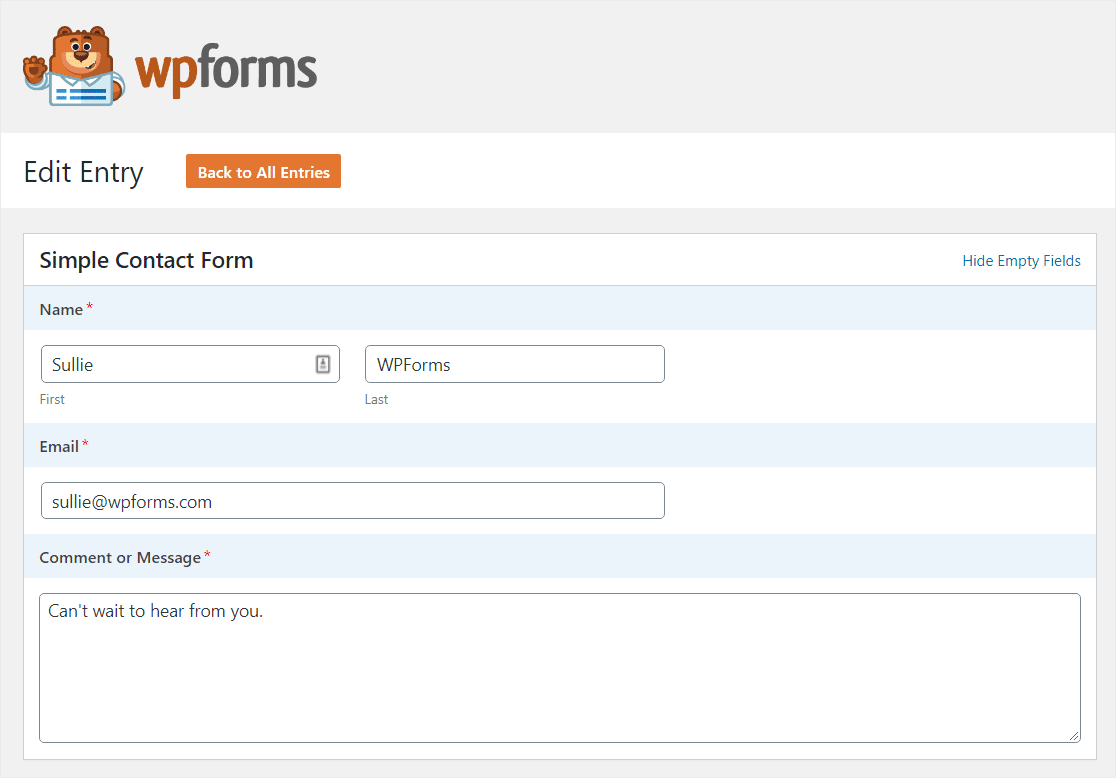The image size is (1116, 778).
Task: Click the First name input containing Sullie
Action: [x=190, y=364]
